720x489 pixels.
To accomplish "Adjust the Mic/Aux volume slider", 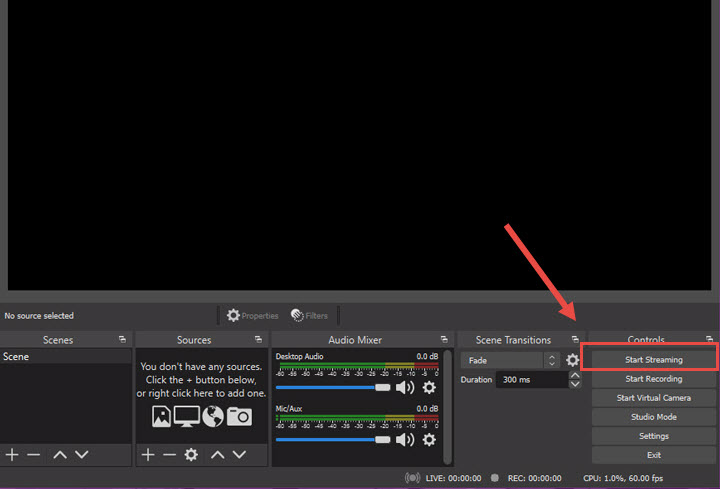I will tap(333, 440).
